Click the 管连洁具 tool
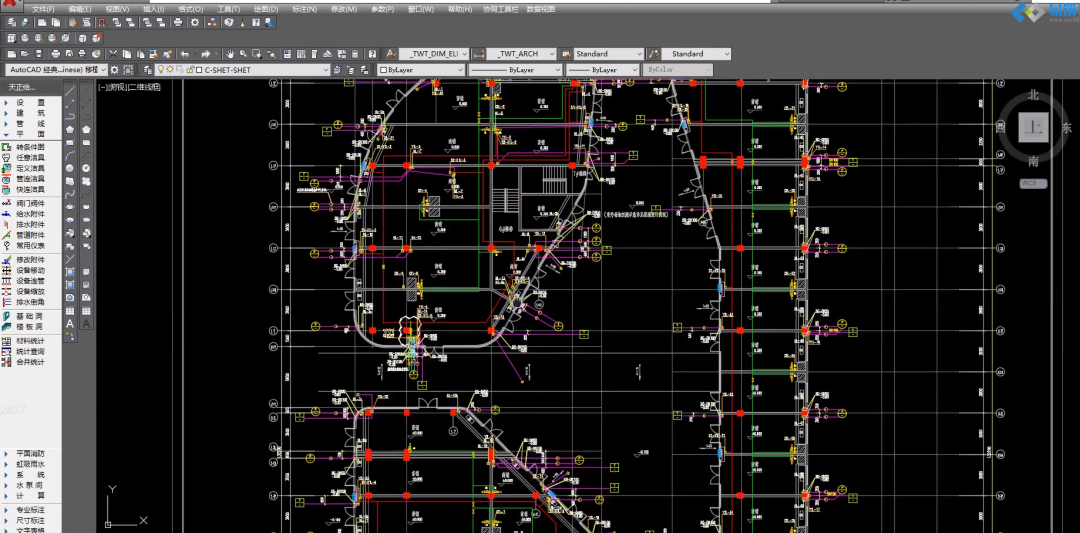1080x533 pixels. (30, 178)
